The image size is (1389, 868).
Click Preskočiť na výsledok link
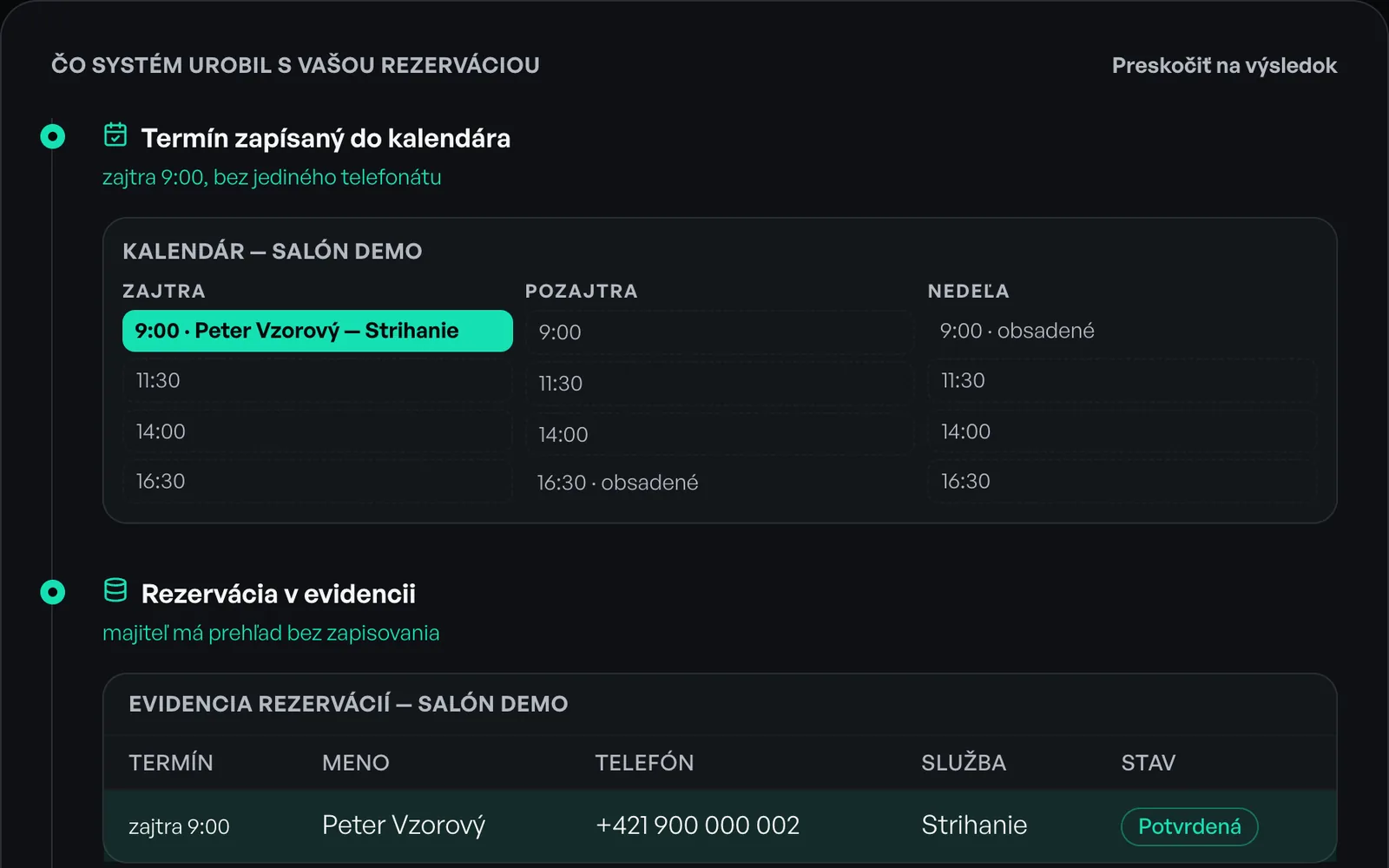pyautogui.click(x=1224, y=65)
